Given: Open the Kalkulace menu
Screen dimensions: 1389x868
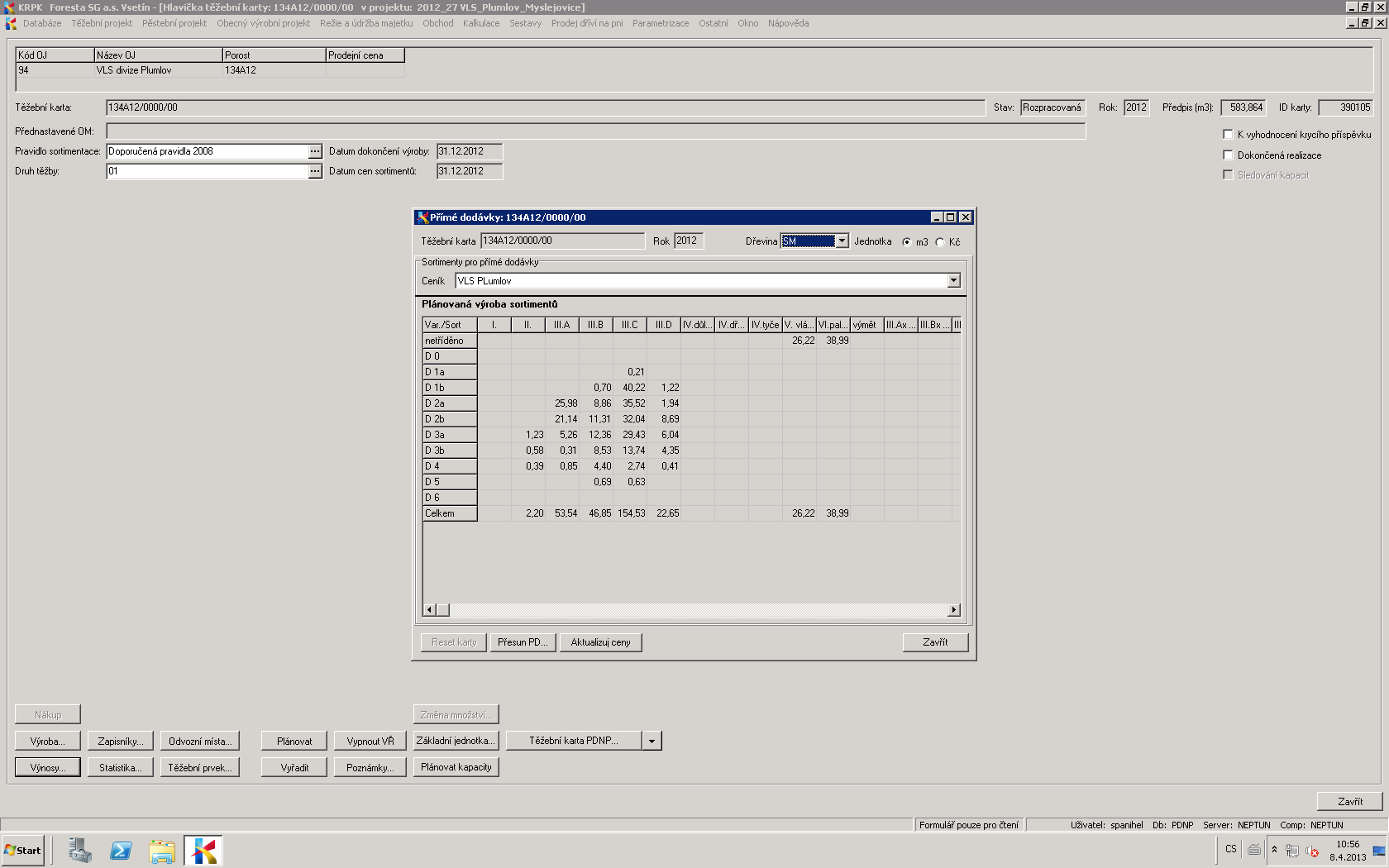Looking at the screenshot, I should [481, 23].
